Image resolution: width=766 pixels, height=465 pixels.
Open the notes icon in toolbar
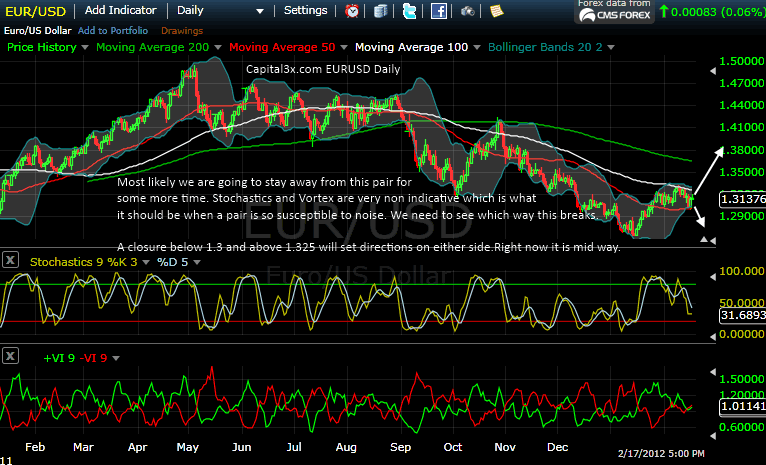coord(497,11)
